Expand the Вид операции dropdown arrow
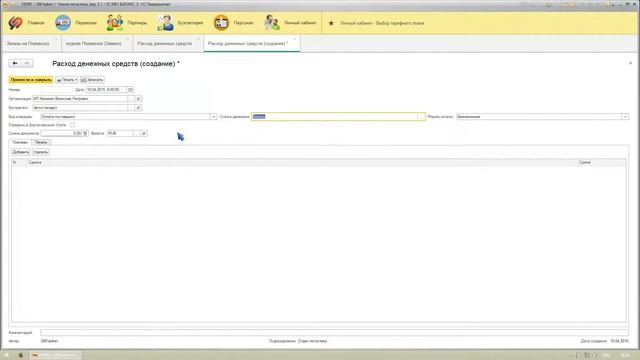Image resolution: width=640 pixels, height=360 pixels. click(213, 117)
